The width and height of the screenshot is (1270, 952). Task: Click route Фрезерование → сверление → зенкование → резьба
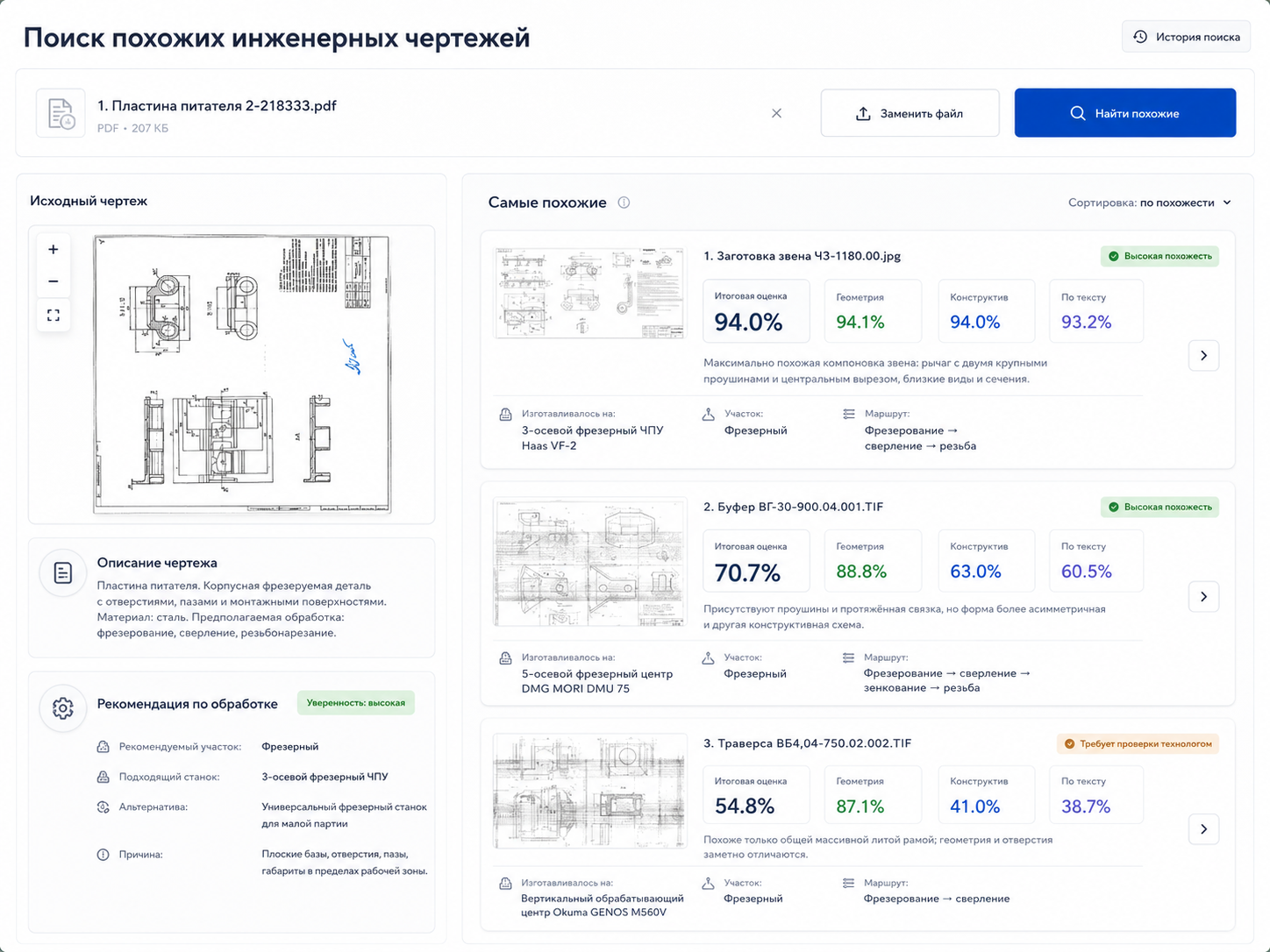[x=947, y=680]
